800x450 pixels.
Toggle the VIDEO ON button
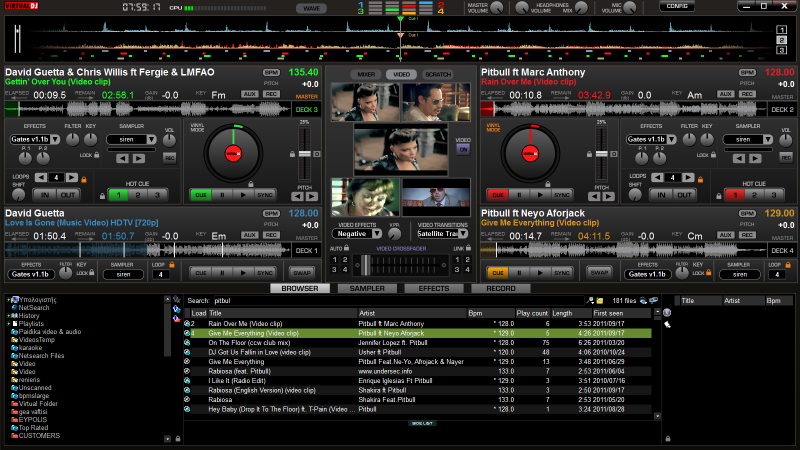tap(463, 149)
